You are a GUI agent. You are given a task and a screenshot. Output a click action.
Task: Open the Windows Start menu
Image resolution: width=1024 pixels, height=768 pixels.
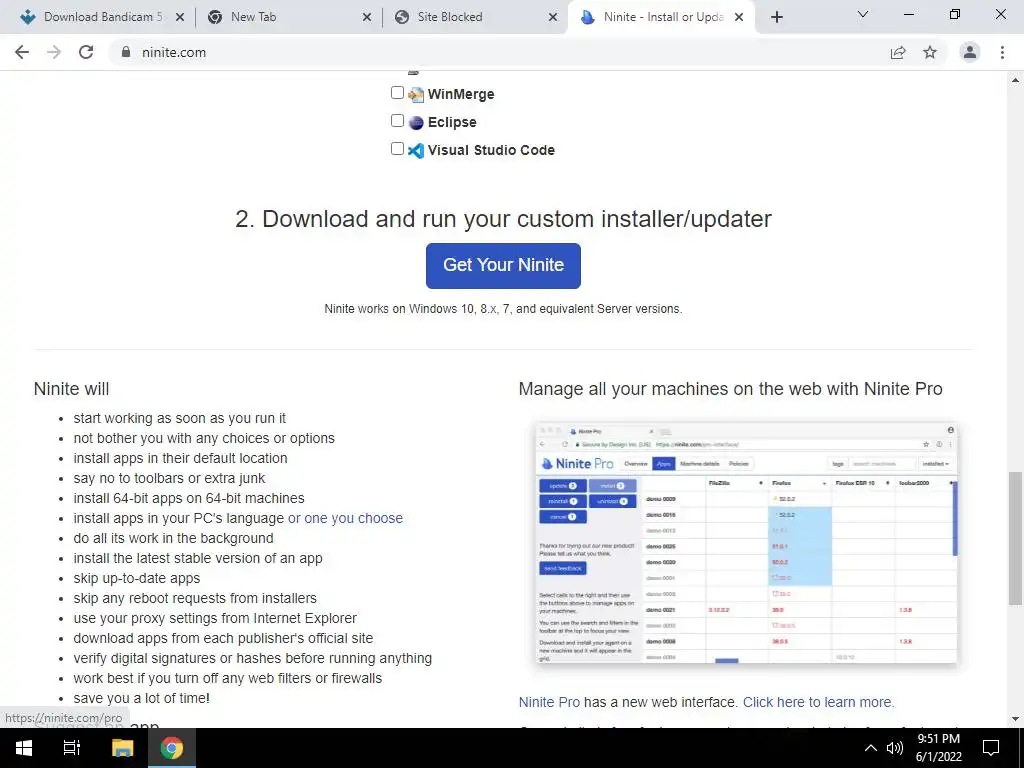tap(24, 748)
